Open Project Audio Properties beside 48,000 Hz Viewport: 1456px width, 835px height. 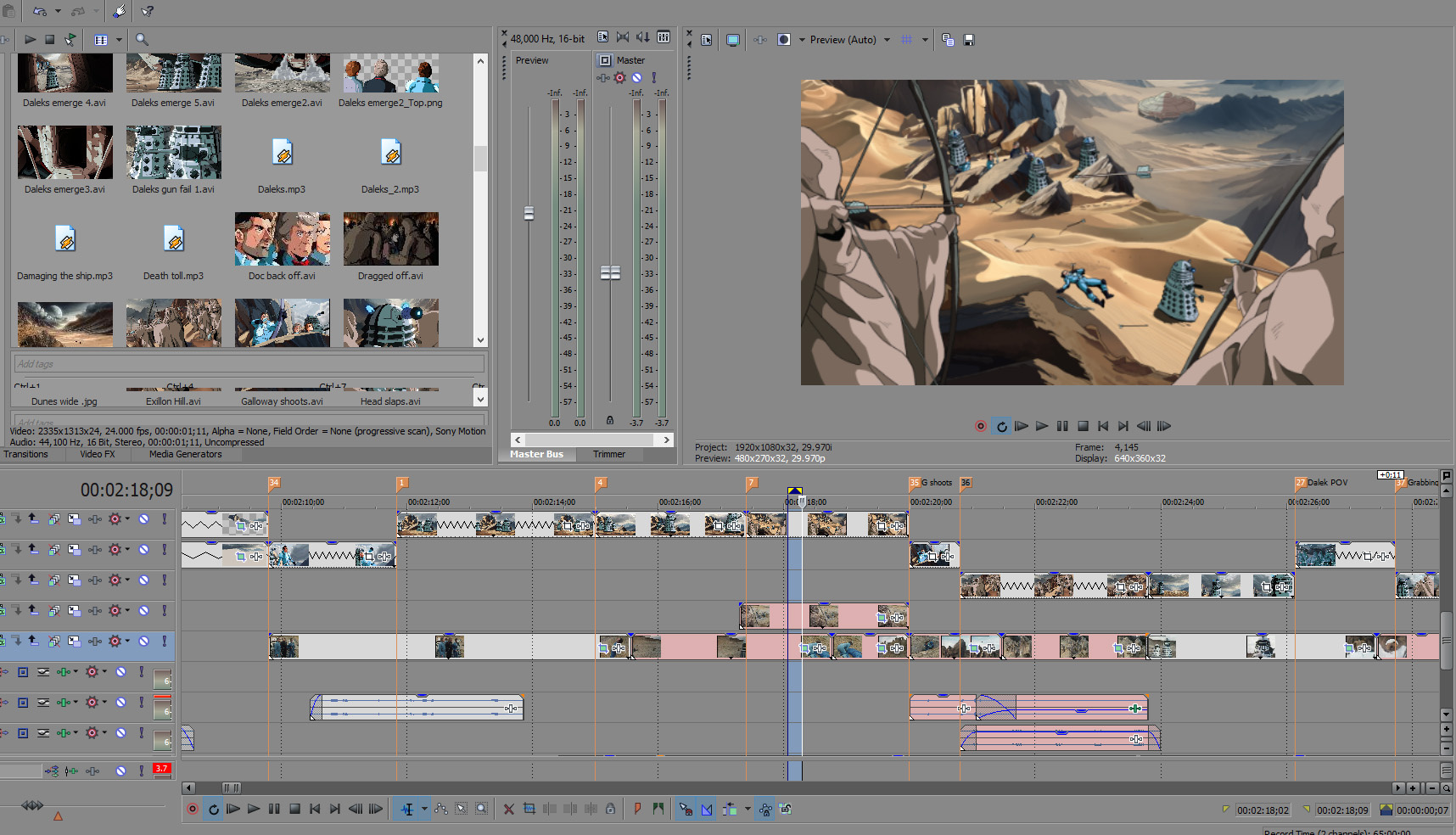602,37
